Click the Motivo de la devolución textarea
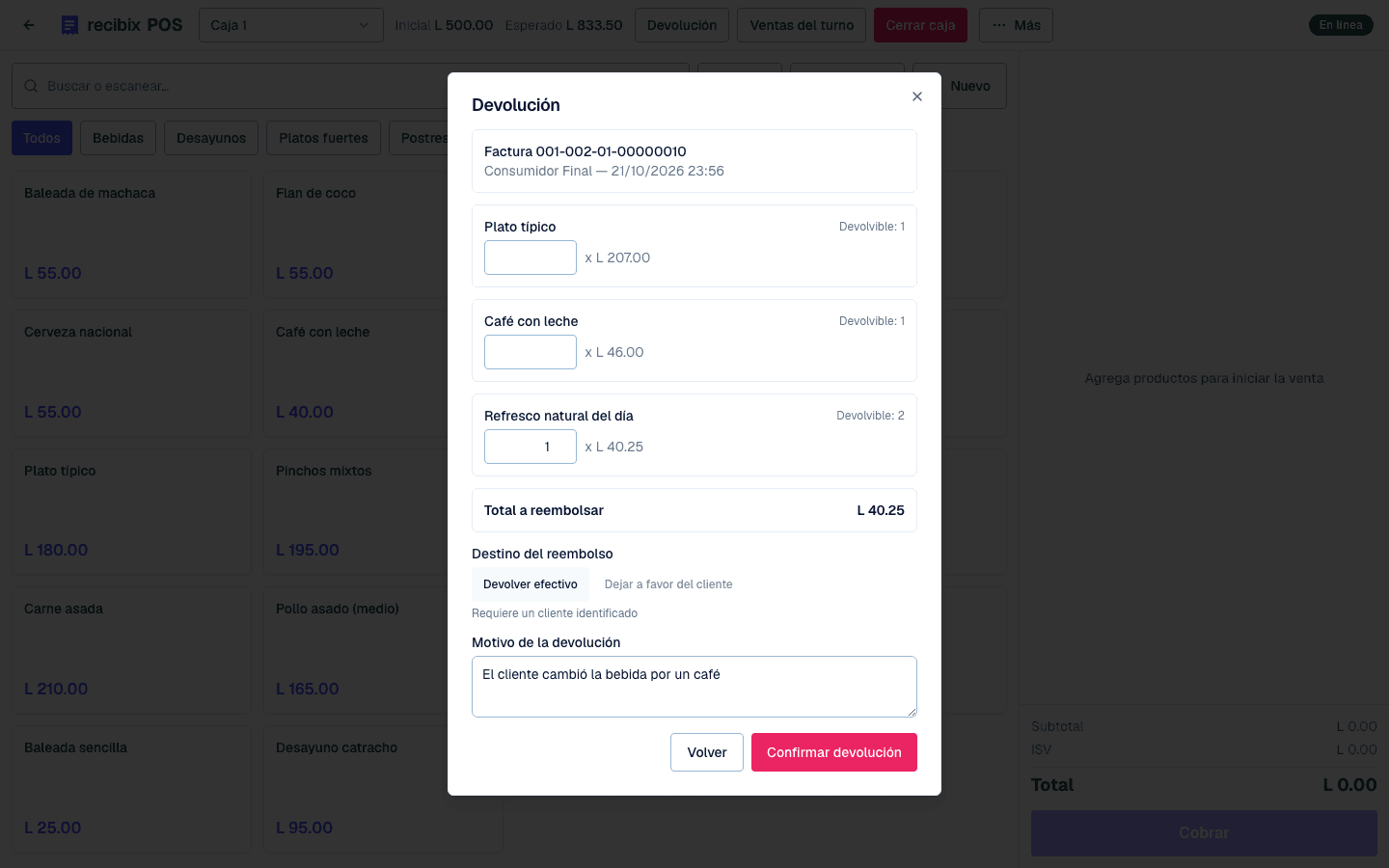Image resolution: width=1389 pixels, height=868 pixels. [694, 687]
